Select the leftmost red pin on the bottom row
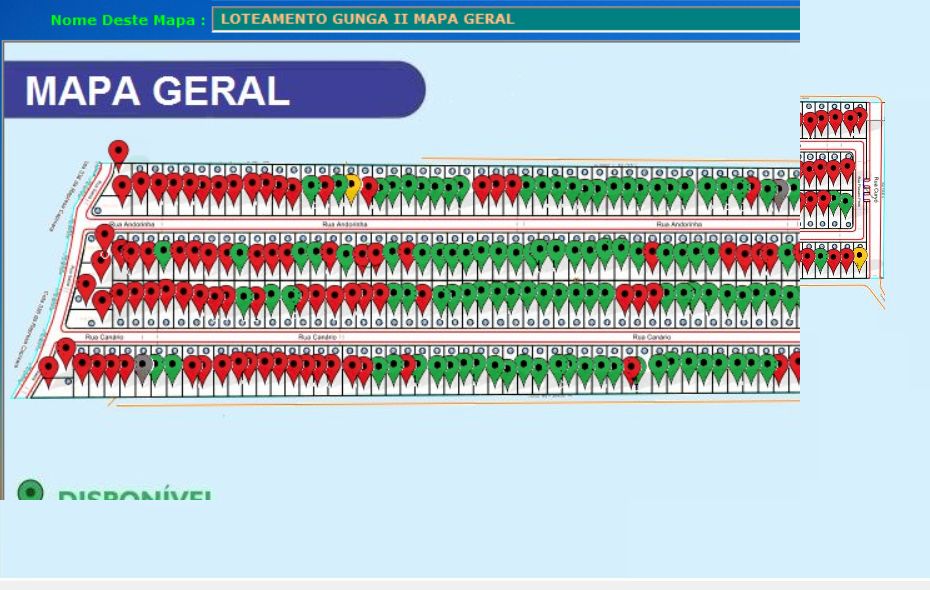Screen dimensions: 930x590 coord(48,369)
